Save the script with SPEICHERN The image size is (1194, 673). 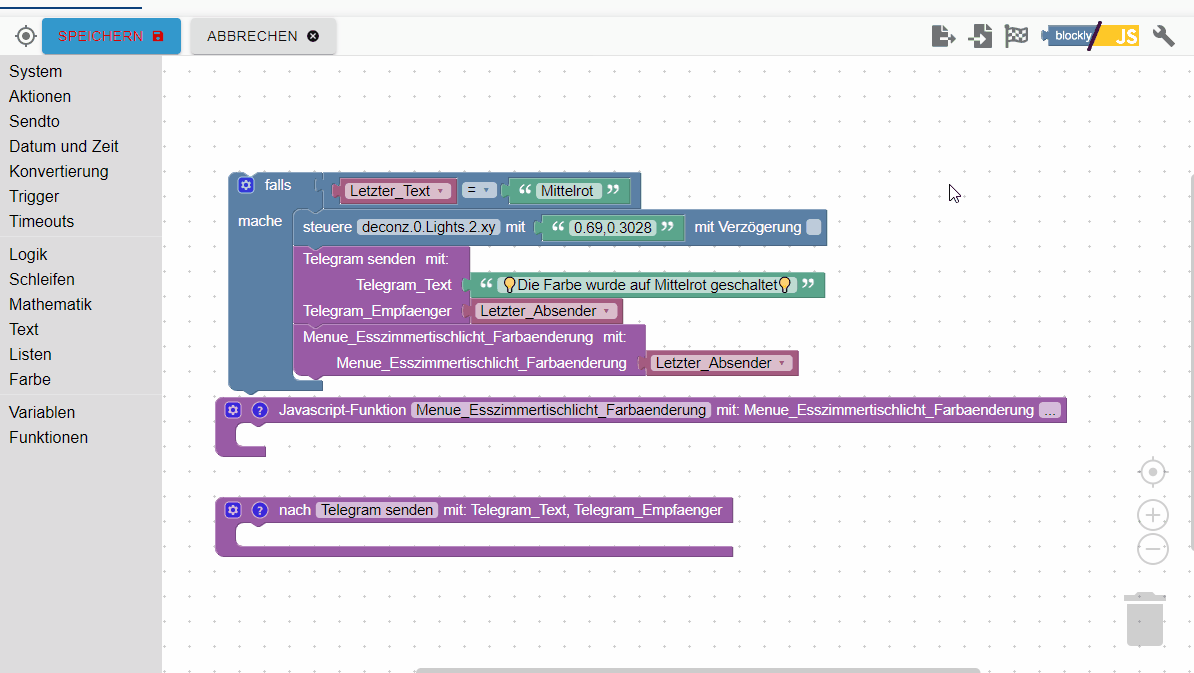point(111,36)
